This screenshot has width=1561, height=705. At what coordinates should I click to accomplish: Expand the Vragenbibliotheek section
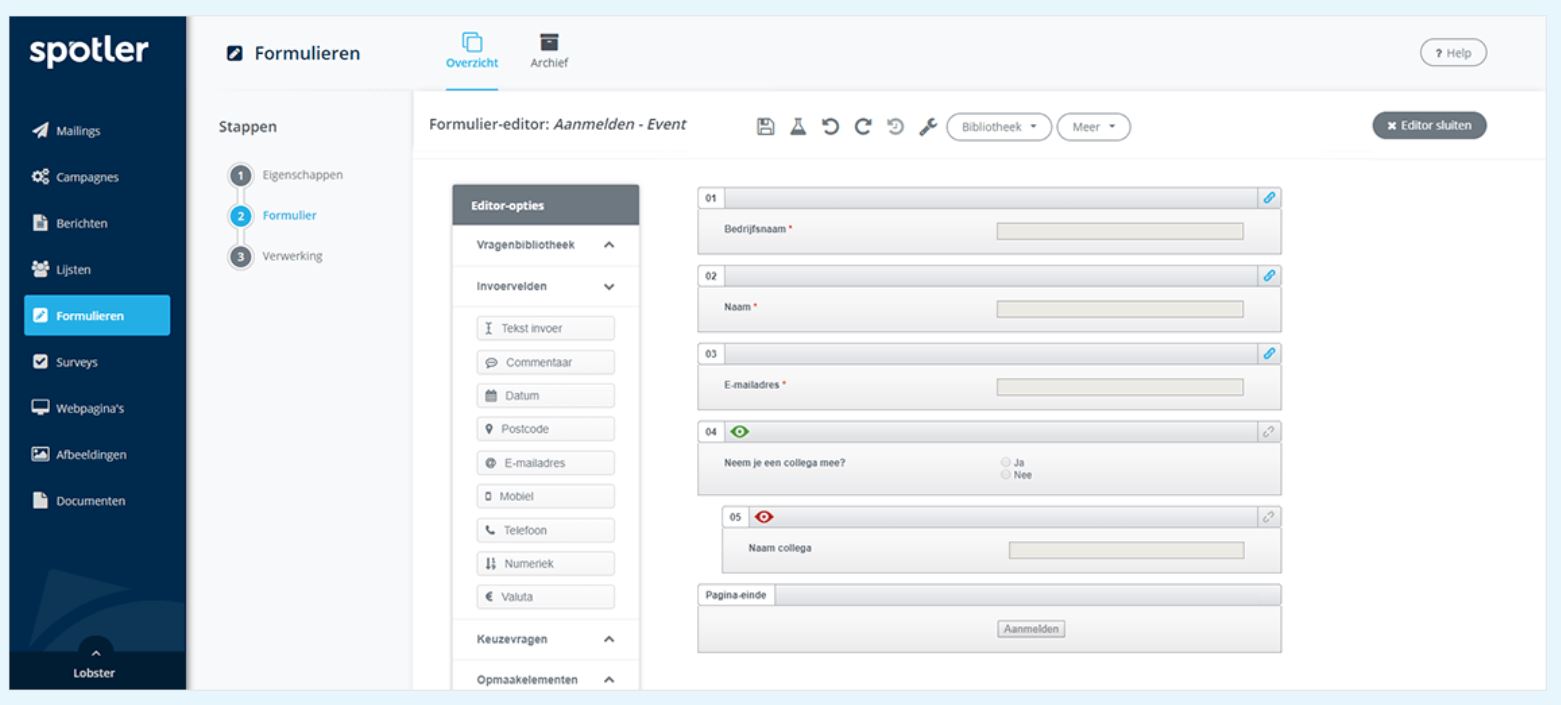(545, 245)
